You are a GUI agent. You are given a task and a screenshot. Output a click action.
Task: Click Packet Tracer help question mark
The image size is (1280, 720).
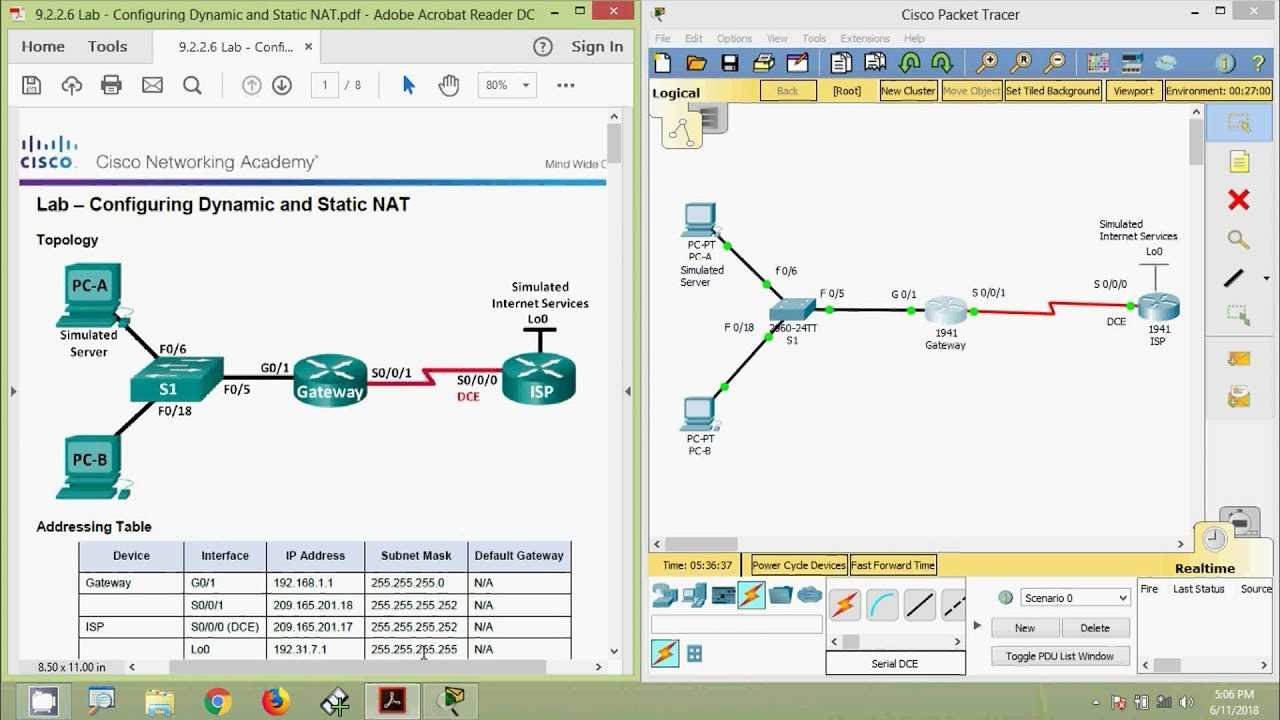[x=1259, y=63]
